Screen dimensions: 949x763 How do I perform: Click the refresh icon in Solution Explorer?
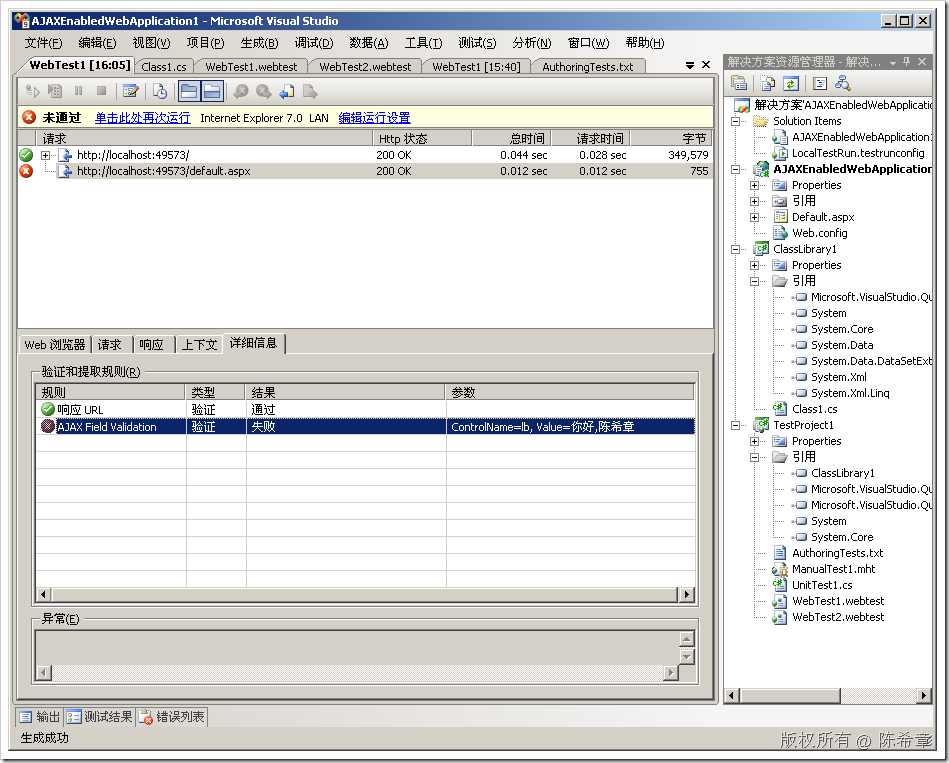click(x=790, y=83)
